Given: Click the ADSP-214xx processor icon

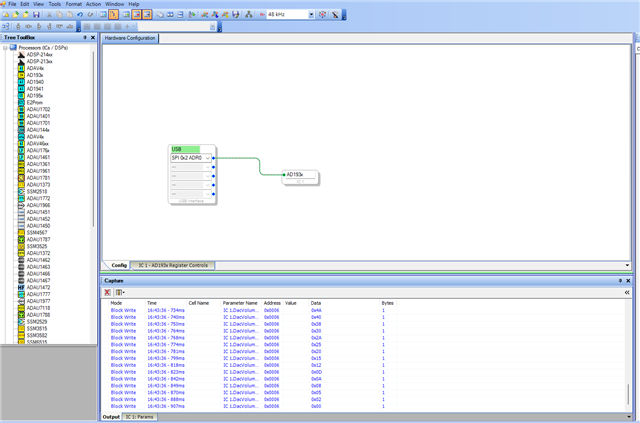Looking at the screenshot, I should [x=21, y=55].
